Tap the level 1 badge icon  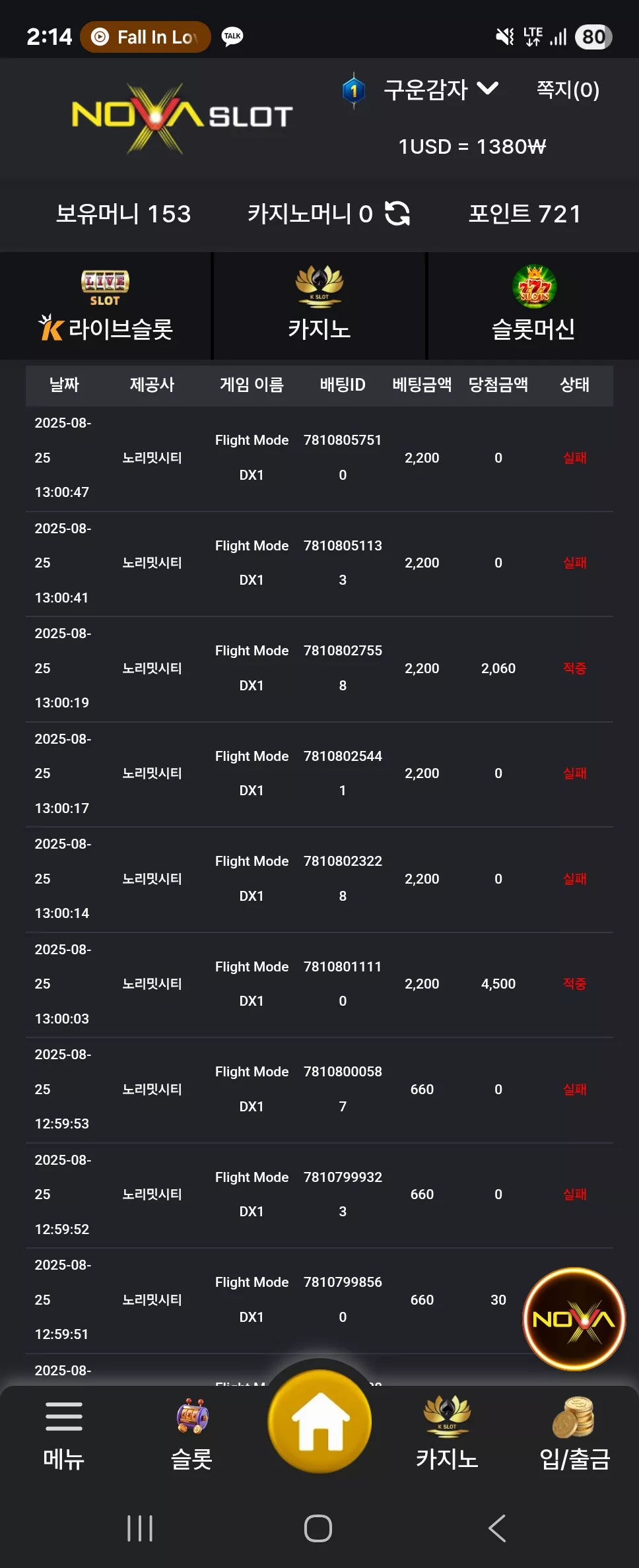(354, 90)
